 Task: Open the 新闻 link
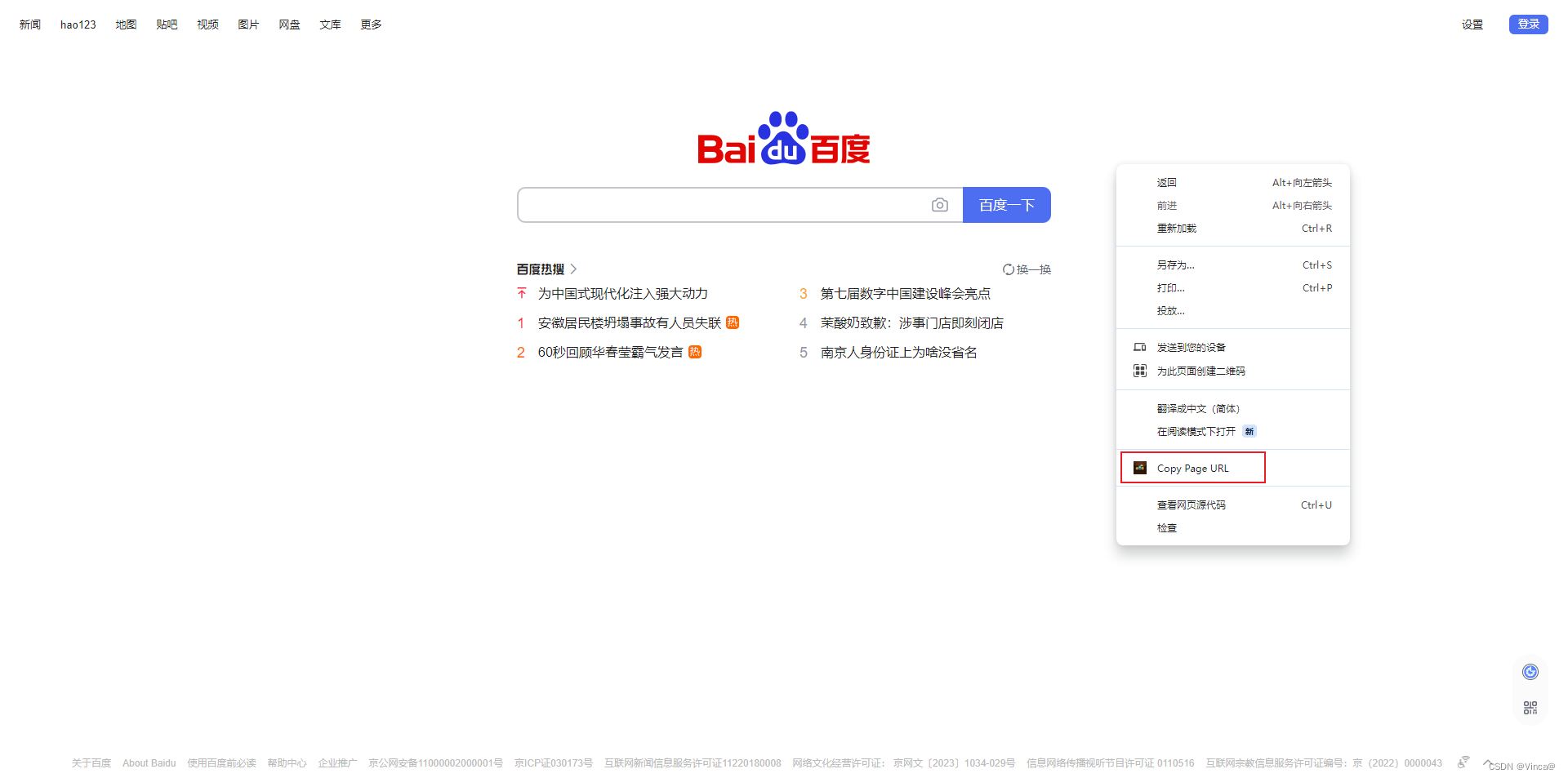(30, 24)
